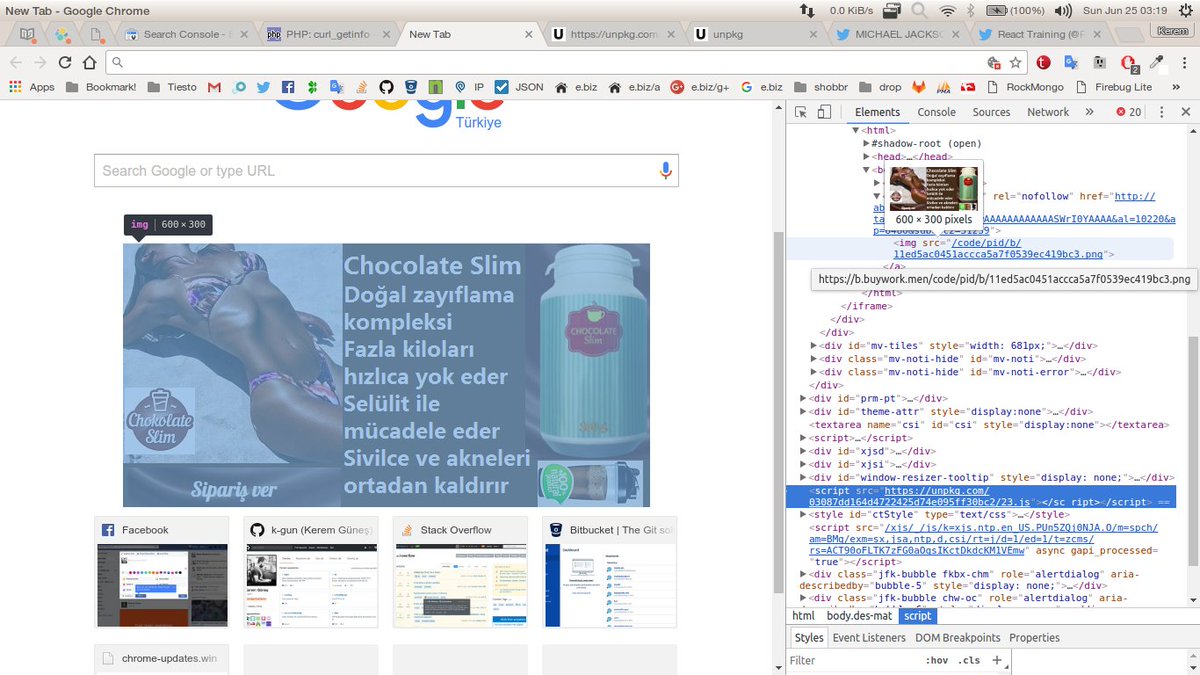Open the Apps shortcut in bookmarks bar
Screen dimensions: 1200x675
tap(32, 87)
